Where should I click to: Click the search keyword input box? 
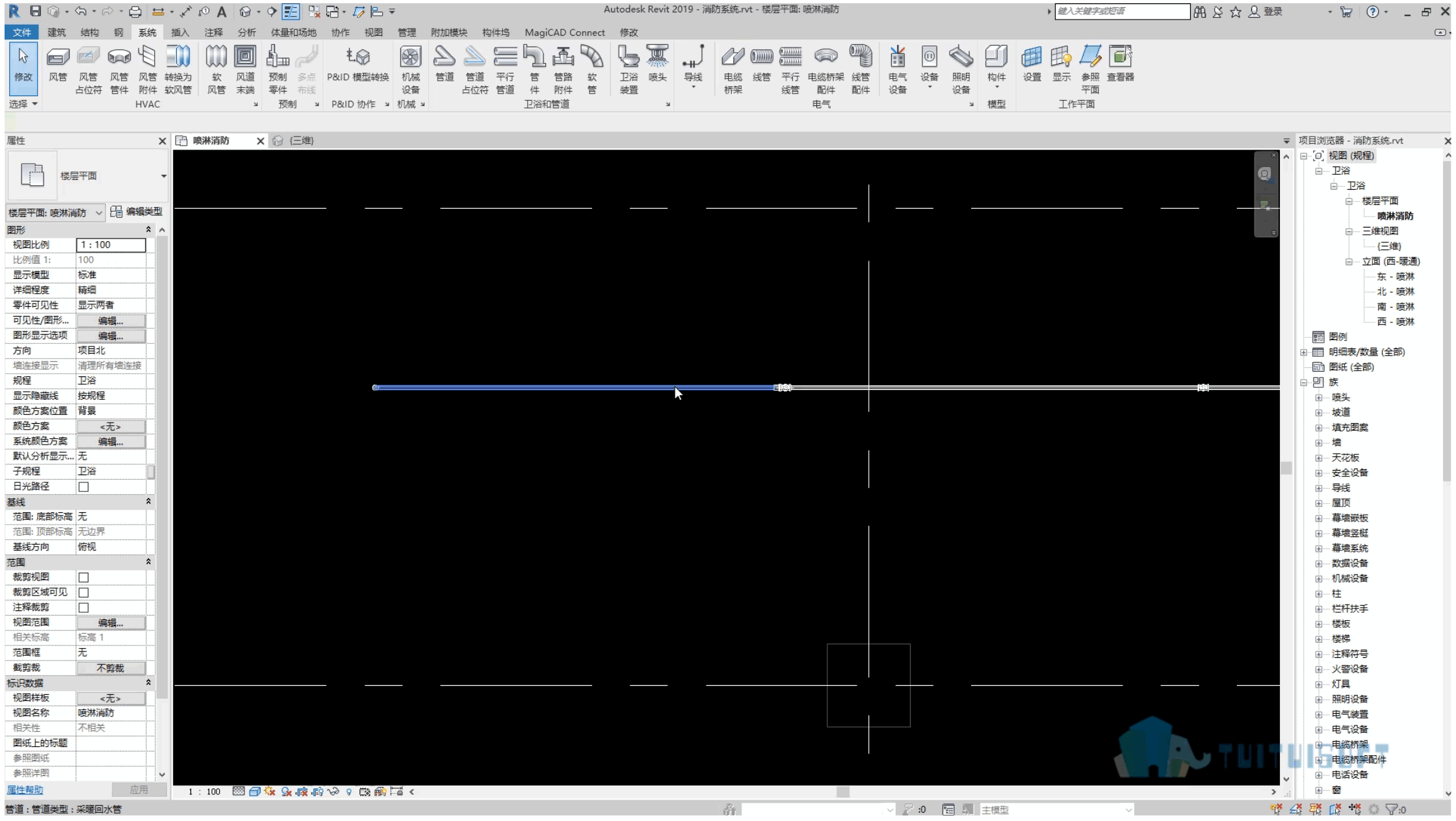pyautogui.click(x=1122, y=11)
